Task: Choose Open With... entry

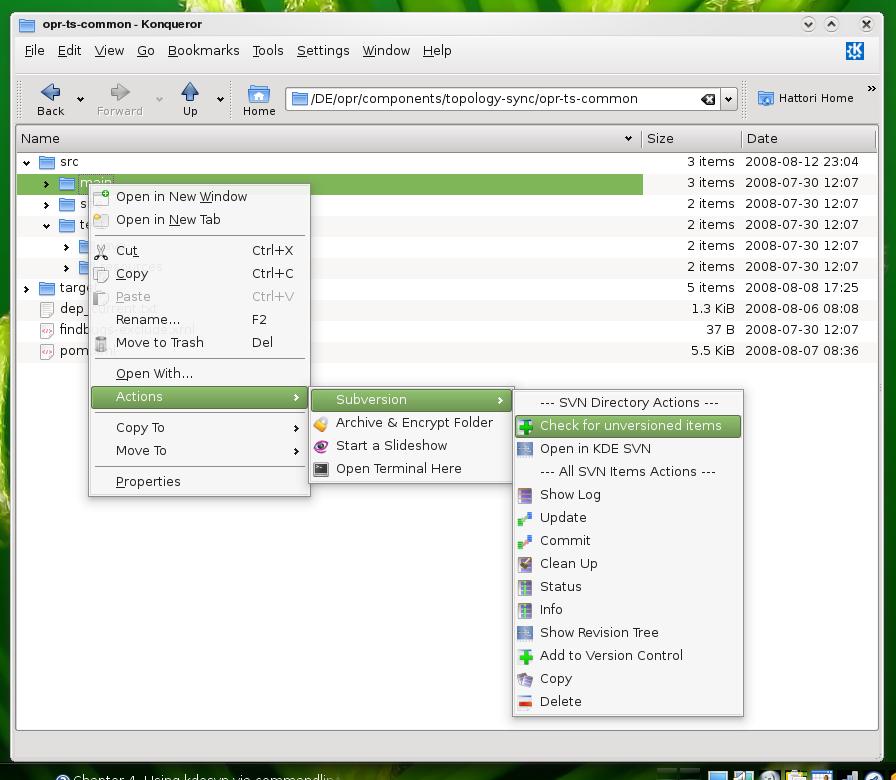Action: (199, 374)
